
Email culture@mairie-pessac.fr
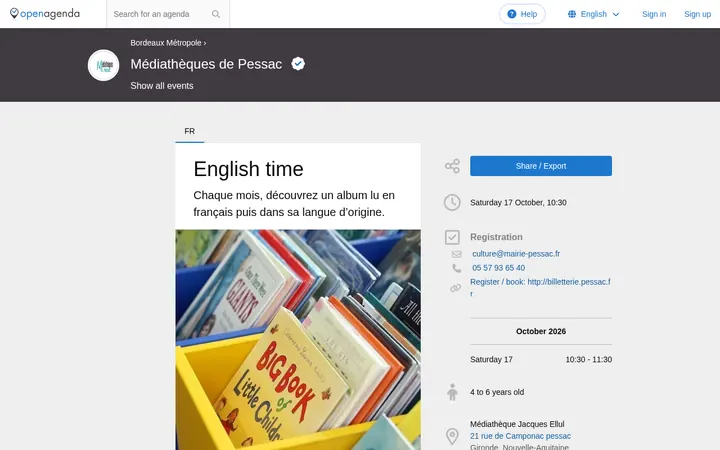point(516,253)
